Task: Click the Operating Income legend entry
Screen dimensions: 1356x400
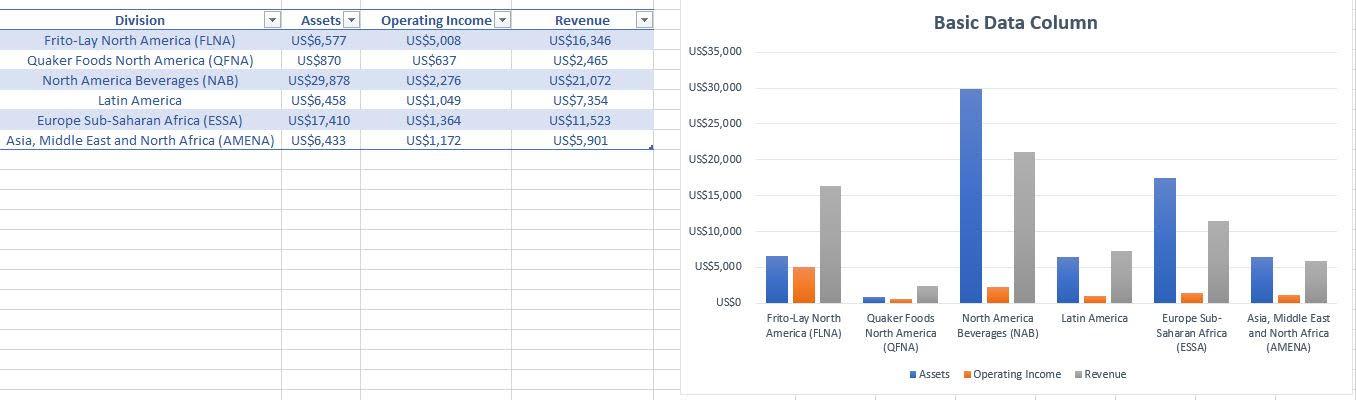Action: 1012,374
